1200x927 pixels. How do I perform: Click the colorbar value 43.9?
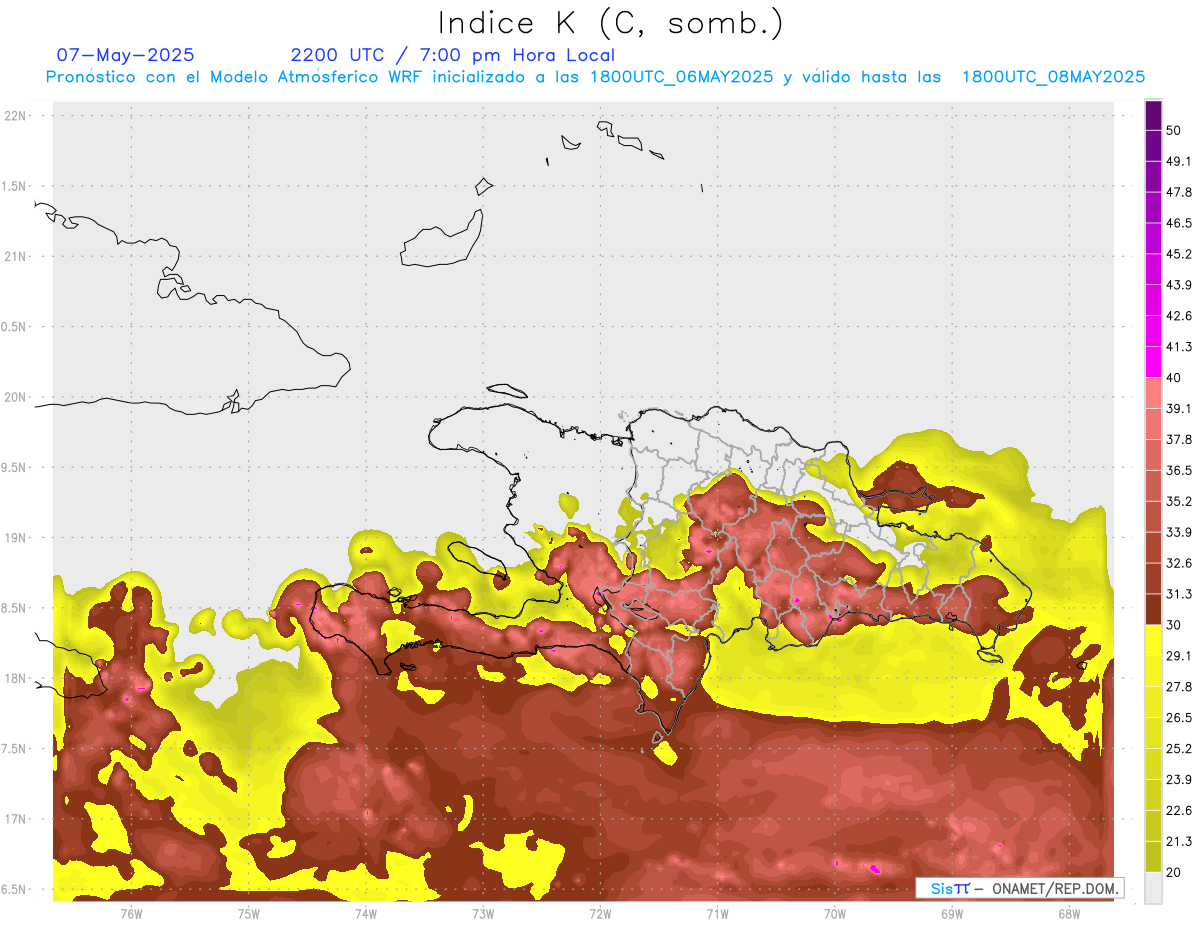[1178, 285]
